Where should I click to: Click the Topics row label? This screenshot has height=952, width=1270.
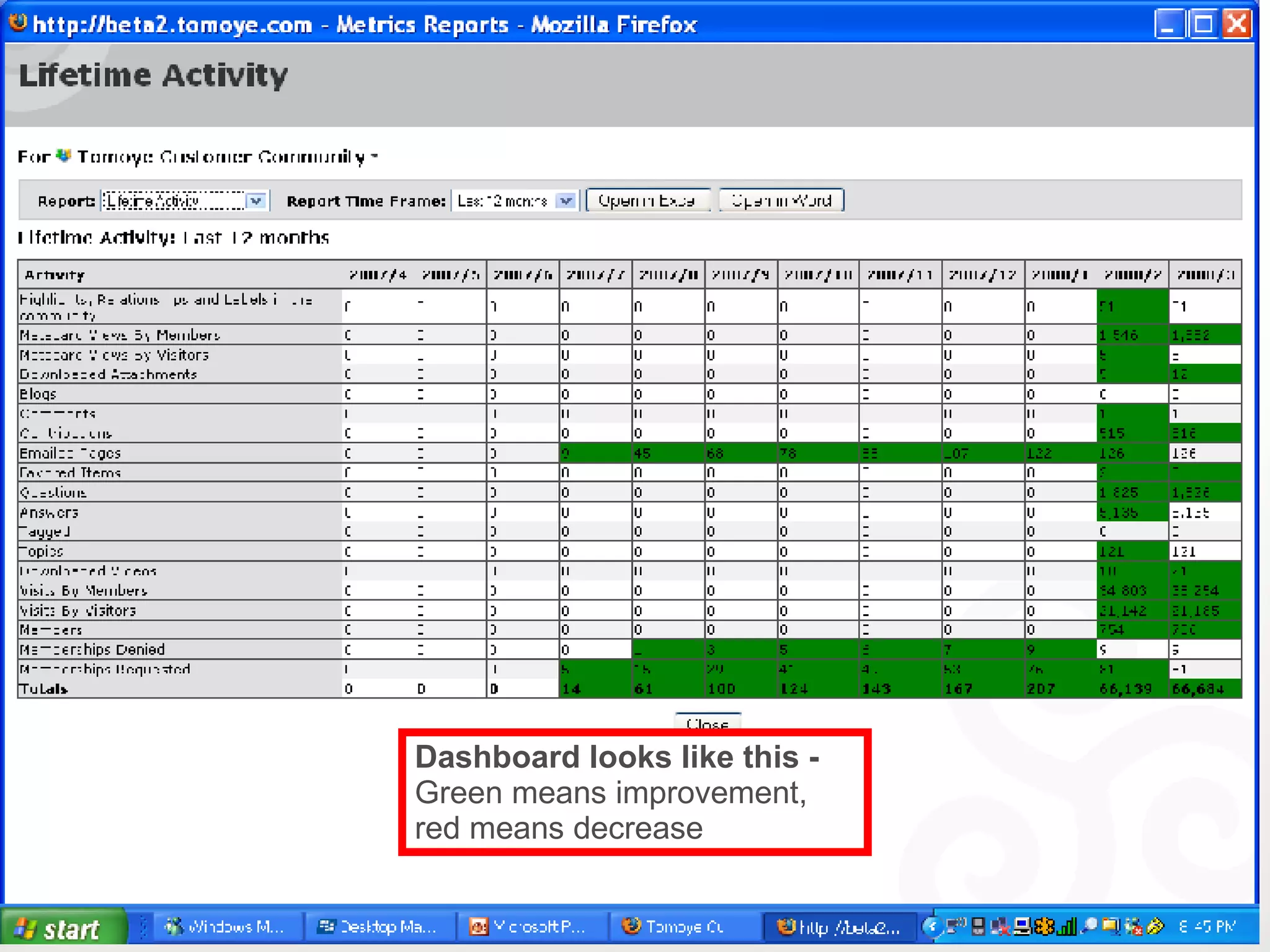coord(42,552)
